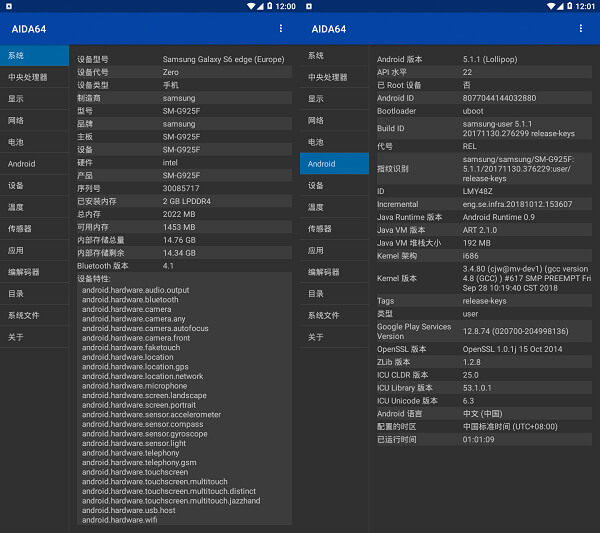Tap android.hardware.usb.host feature entry
Screen dimensions: 600x533
click(x=129, y=510)
